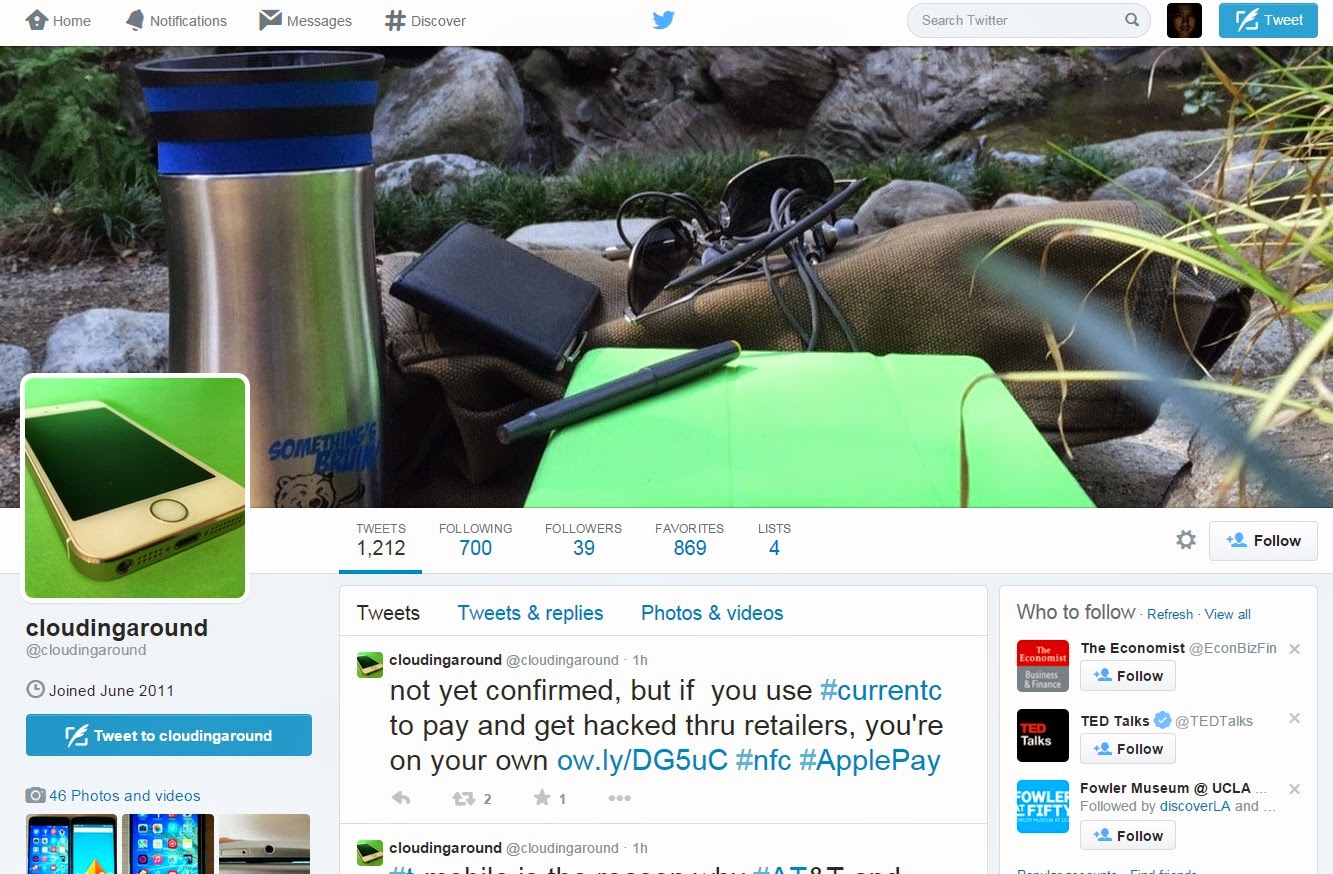Open the #nfc hashtag
The height and width of the screenshot is (874, 1333).
pyautogui.click(x=763, y=760)
